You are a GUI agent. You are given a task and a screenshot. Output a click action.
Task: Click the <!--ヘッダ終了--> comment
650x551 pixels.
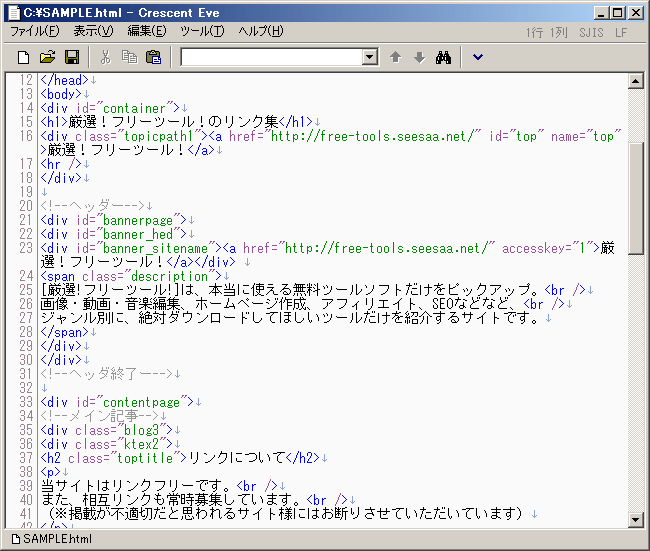pos(107,374)
